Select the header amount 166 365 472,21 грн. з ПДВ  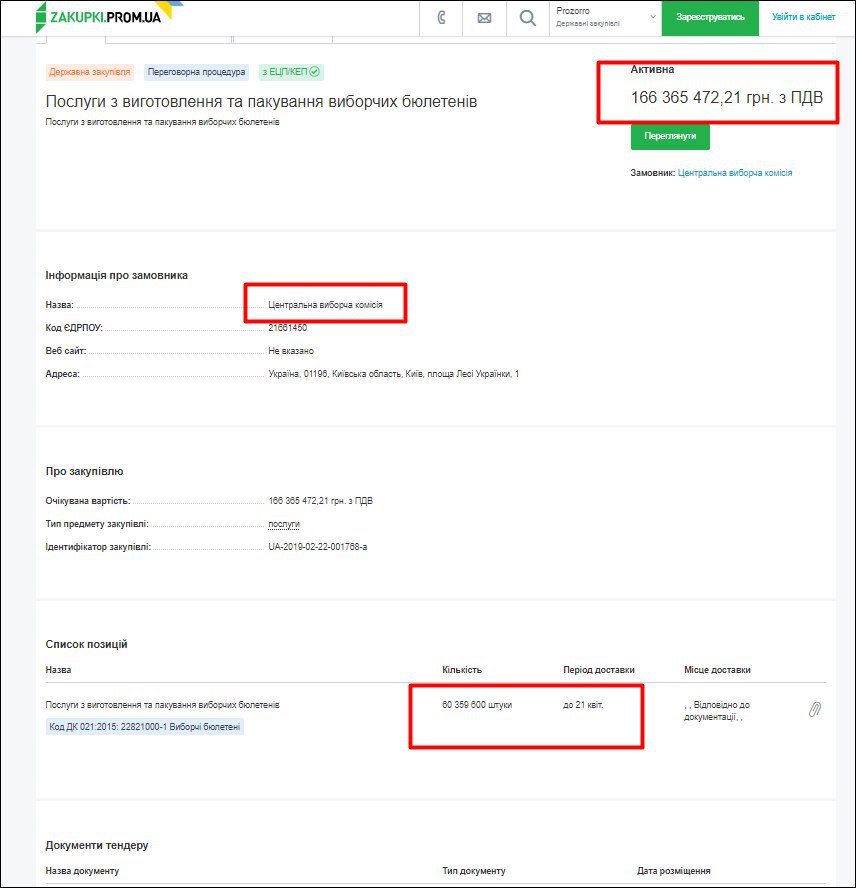727,97
